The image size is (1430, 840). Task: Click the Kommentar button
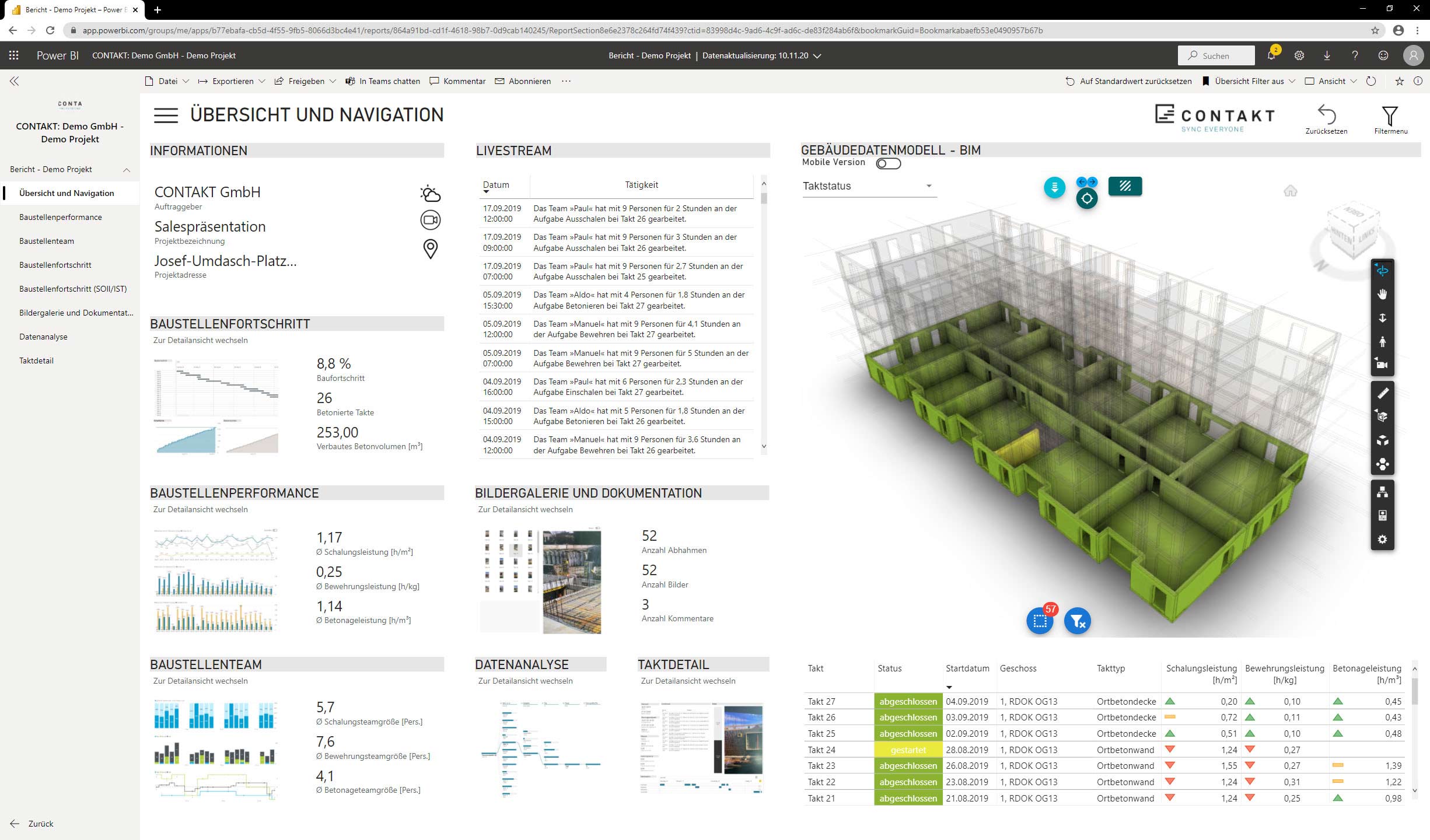(457, 81)
